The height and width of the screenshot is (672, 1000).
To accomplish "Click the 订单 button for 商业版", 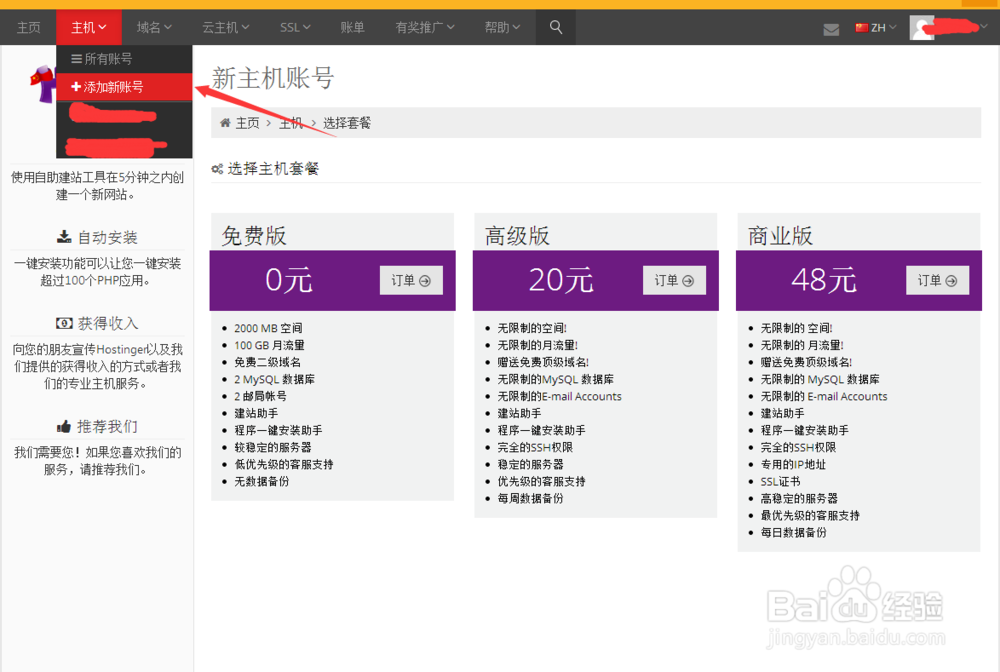I will click(937, 280).
